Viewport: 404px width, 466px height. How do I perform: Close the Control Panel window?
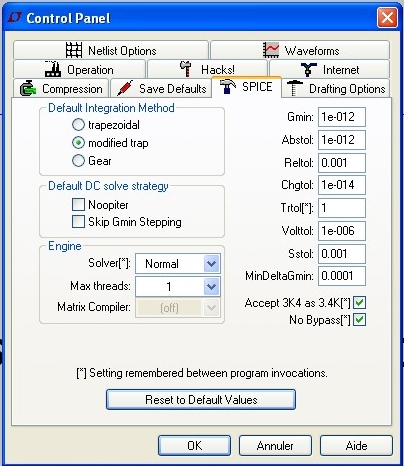387,17
